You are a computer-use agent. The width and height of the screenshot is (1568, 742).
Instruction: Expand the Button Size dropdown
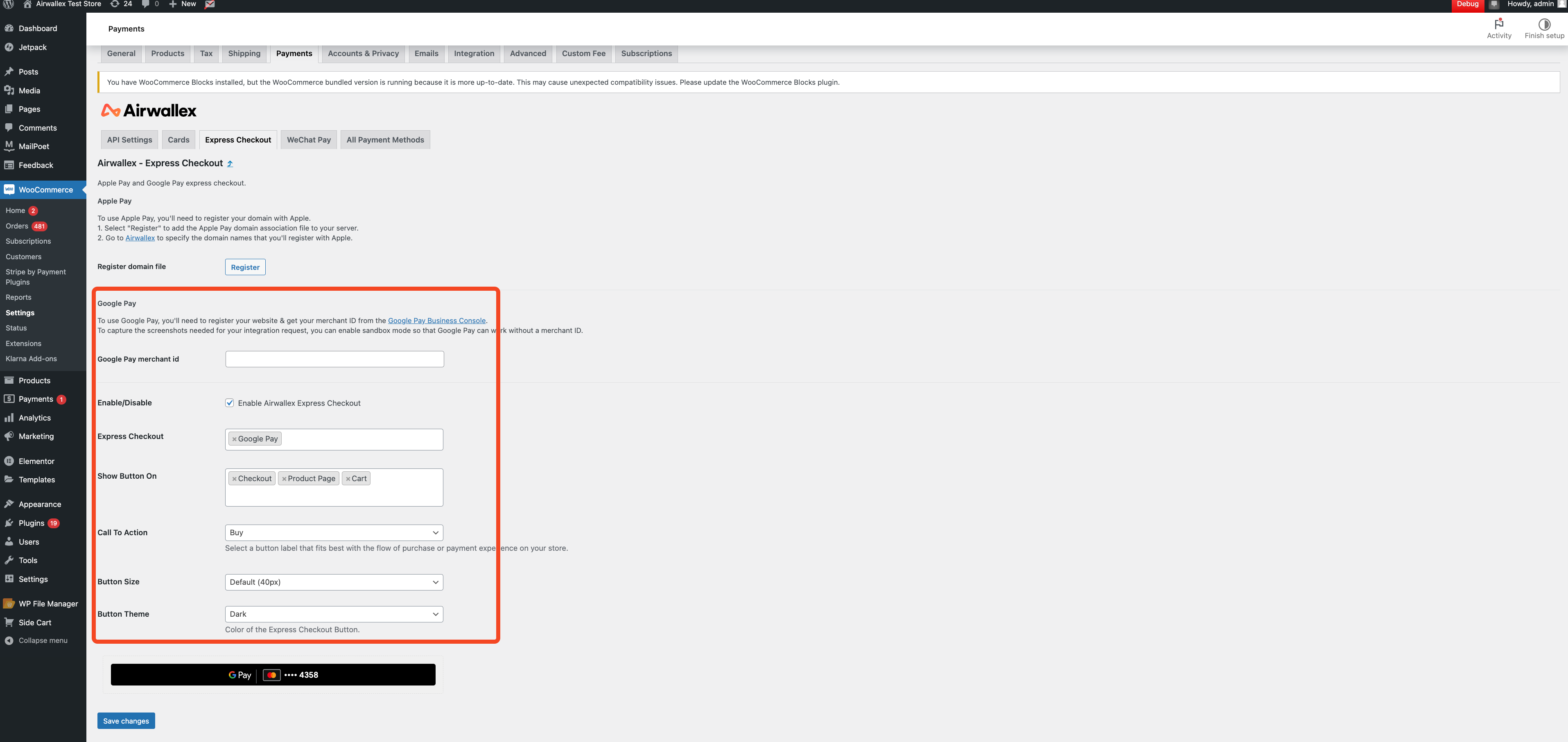point(334,582)
